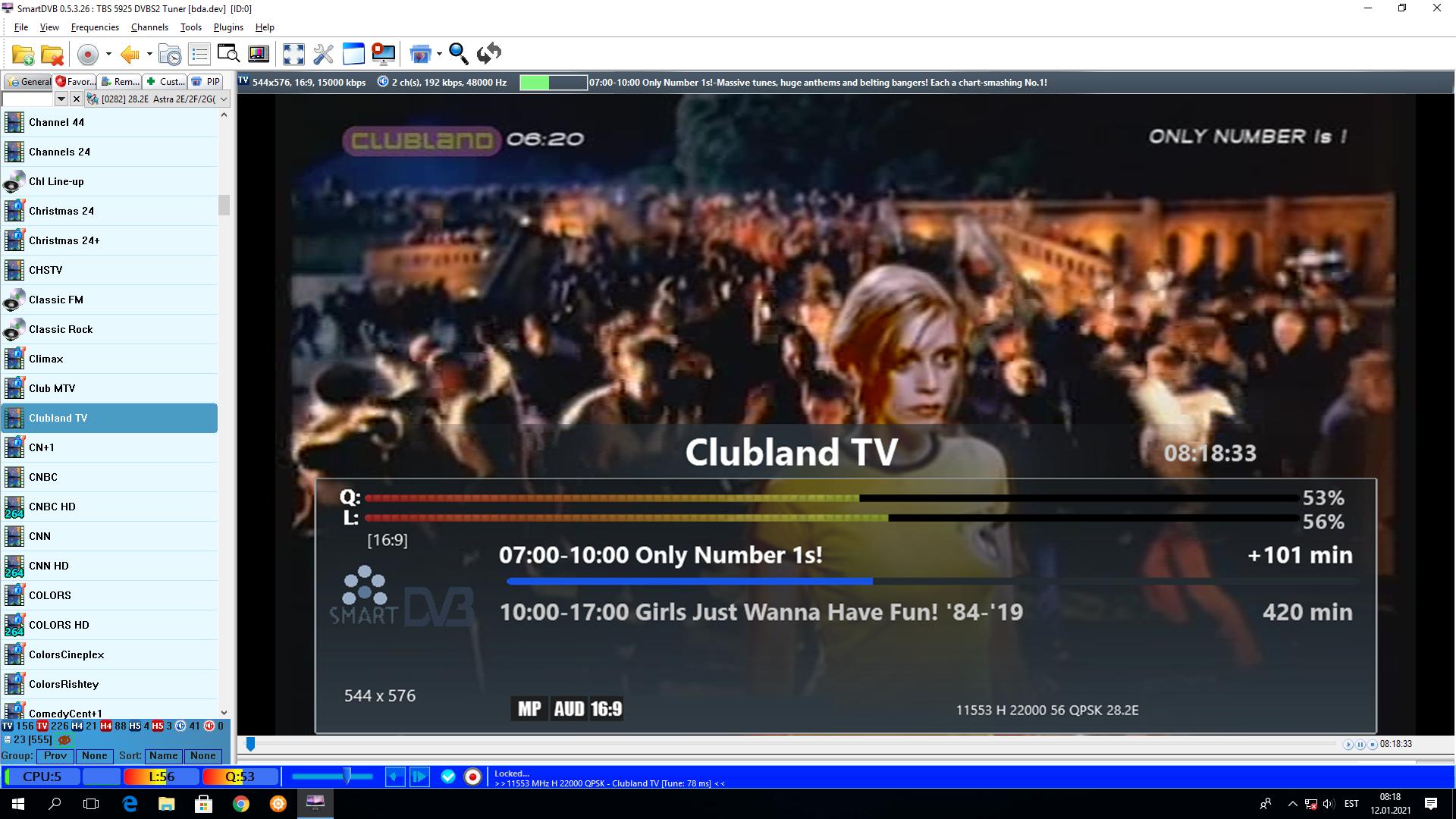Select CNN HD in the channel list
Image resolution: width=1456 pixels, height=819 pixels.
(x=49, y=566)
